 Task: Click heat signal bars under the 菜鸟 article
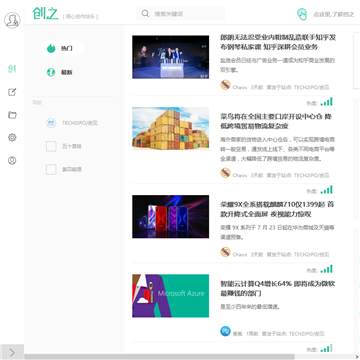click(327, 190)
